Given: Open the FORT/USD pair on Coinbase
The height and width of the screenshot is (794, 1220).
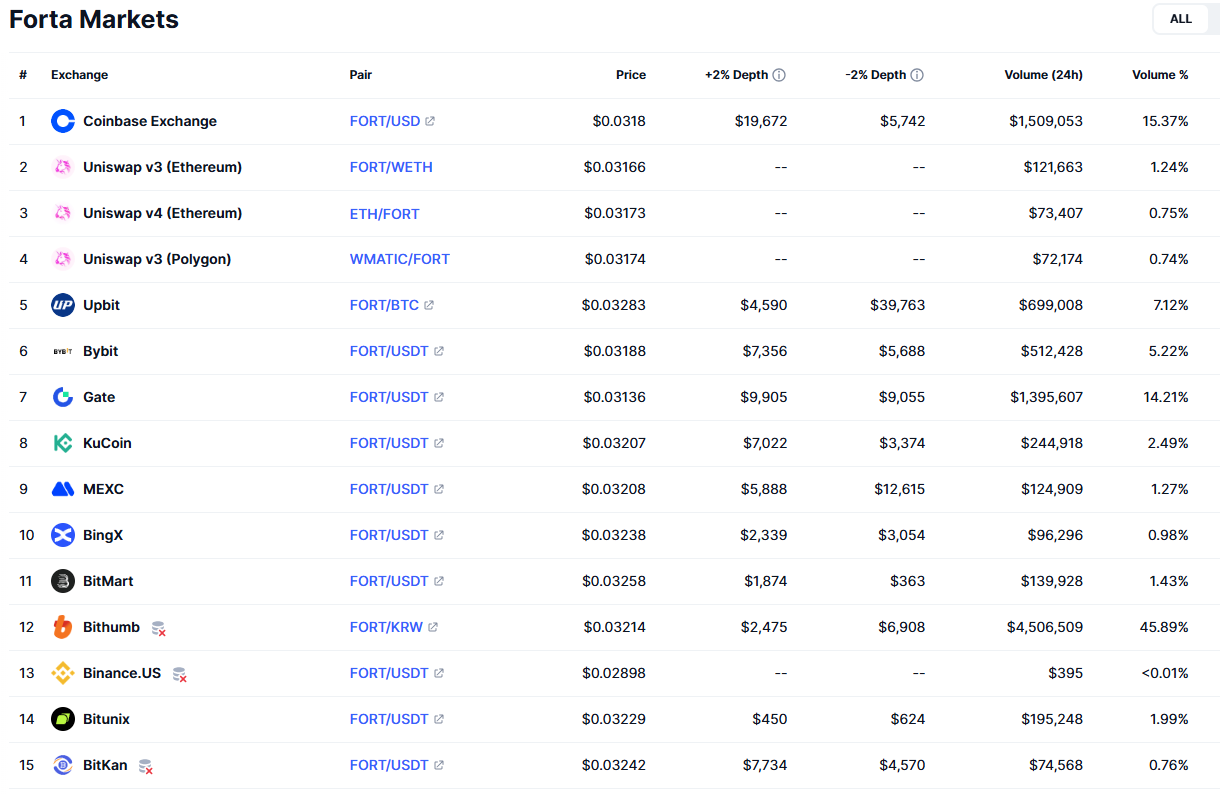Looking at the screenshot, I should point(385,121).
